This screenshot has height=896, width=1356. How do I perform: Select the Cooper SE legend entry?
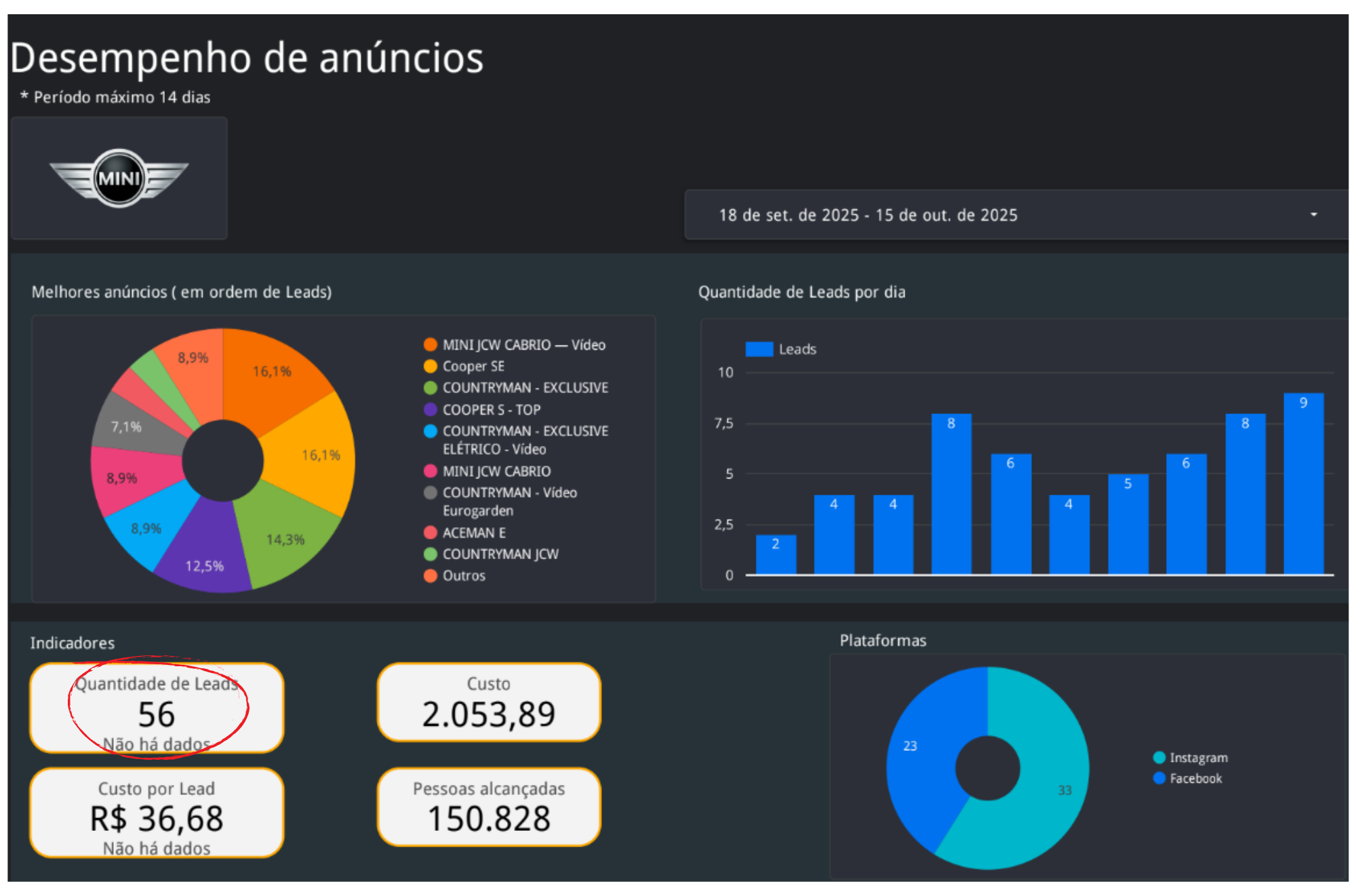pyautogui.click(x=473, y=366)
